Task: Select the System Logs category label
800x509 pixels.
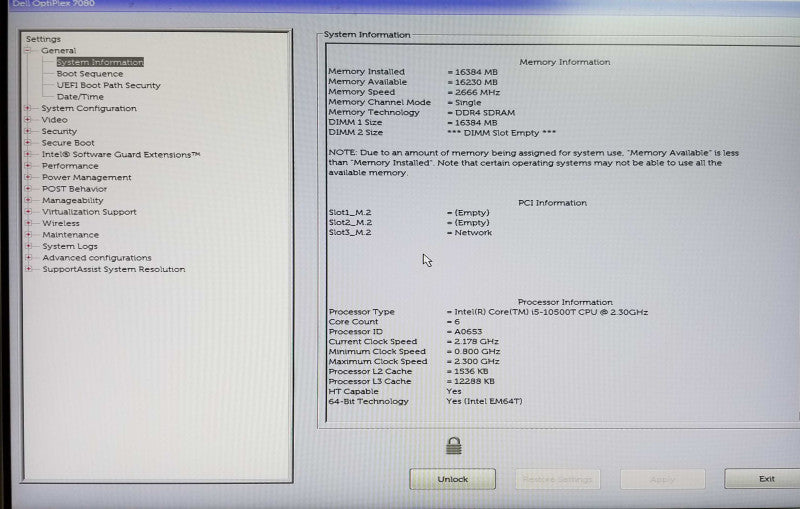Action: pyautogui.click(x=70, y=246)
